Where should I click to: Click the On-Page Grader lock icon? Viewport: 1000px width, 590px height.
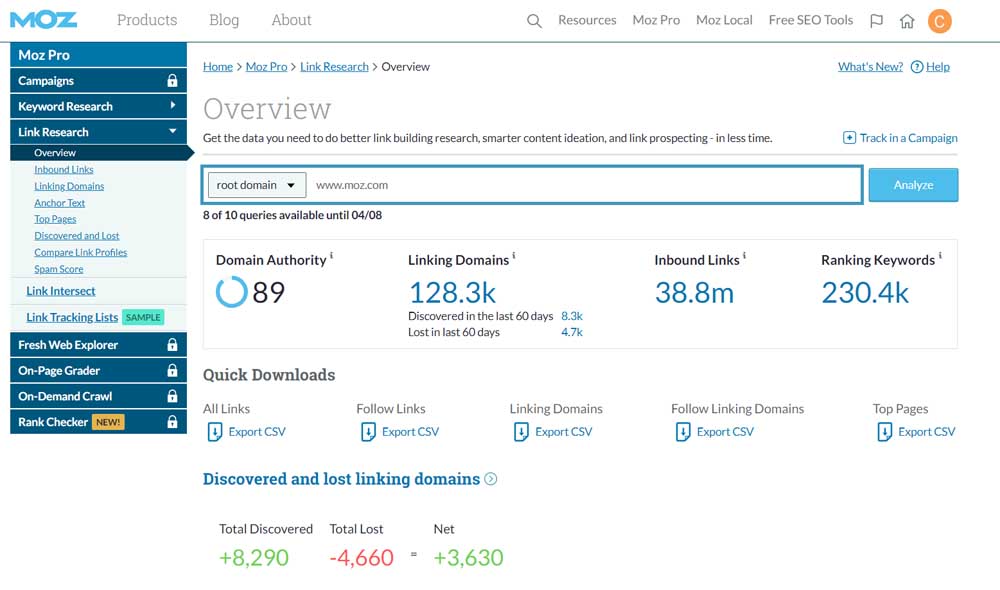coord(172,370)
